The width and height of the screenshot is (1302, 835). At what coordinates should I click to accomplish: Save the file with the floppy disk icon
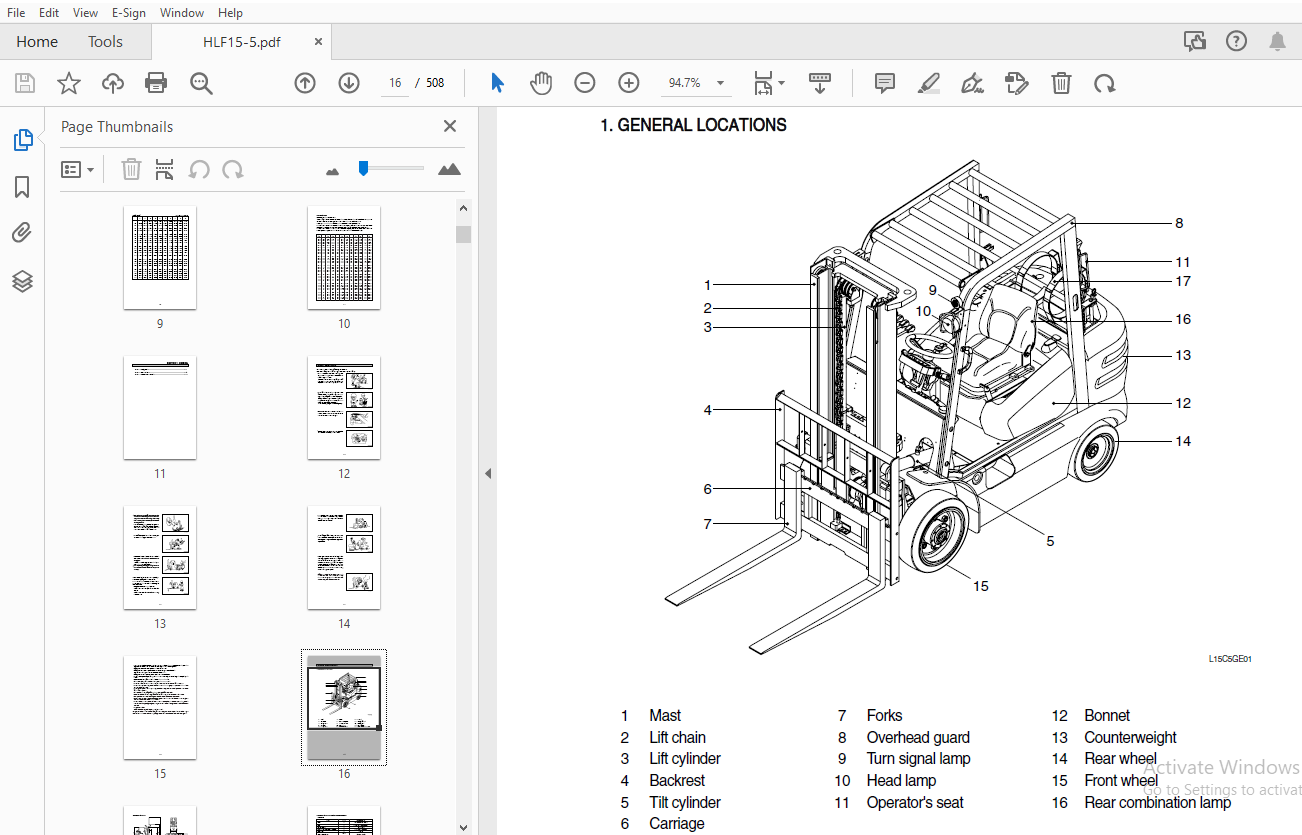pyautogui.click(x=25, y=83)
